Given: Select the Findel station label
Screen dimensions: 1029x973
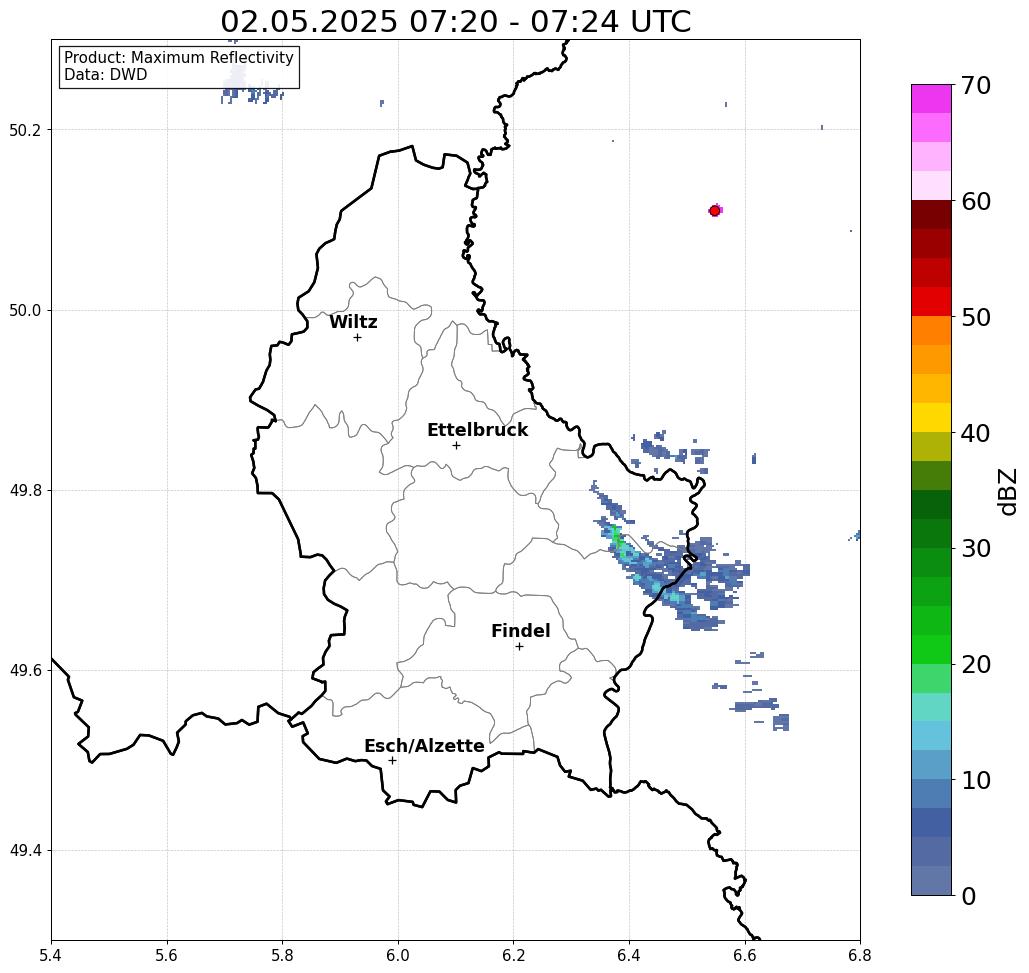Looking at the screenshot, I should coord(520,631).
